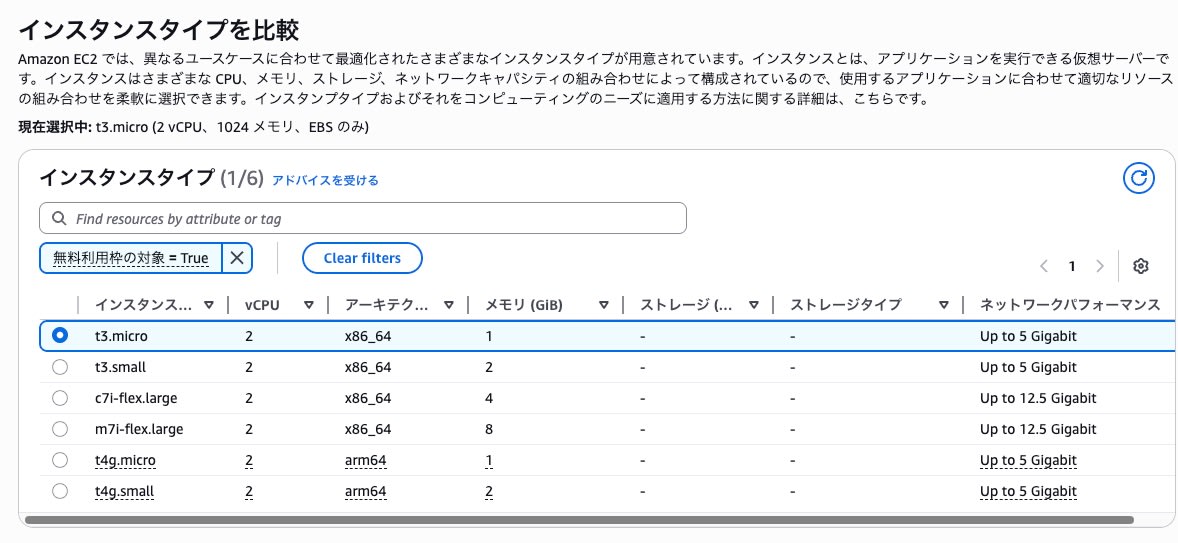Open table preferences gear icon

click(1141, 266)
